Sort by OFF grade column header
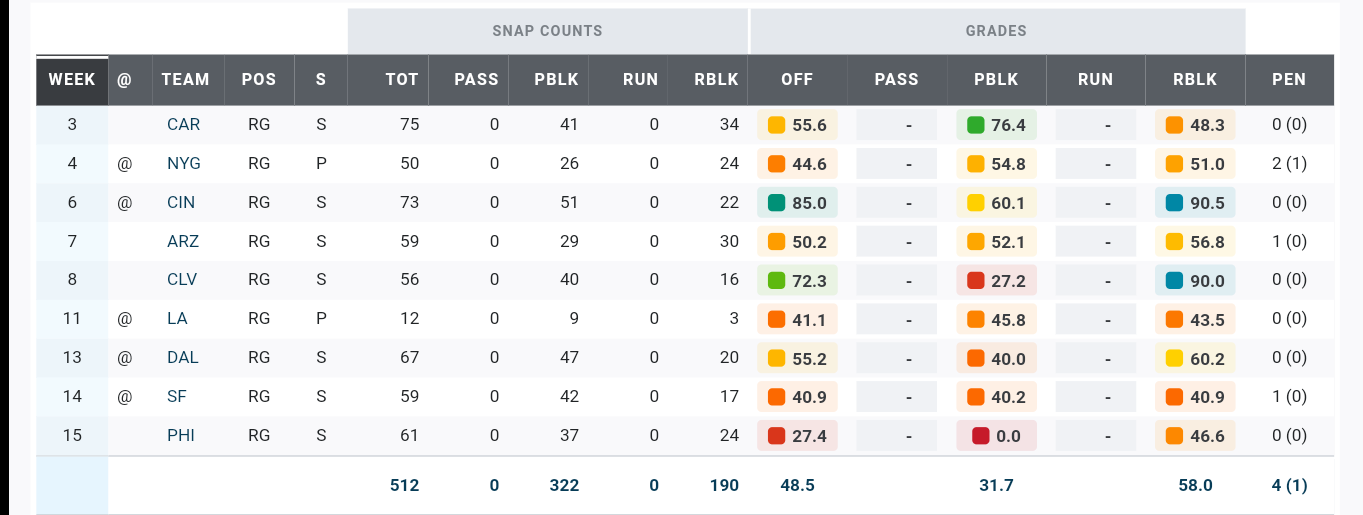The height and width of the screenshot is (515, 1363). pos(797,80)
